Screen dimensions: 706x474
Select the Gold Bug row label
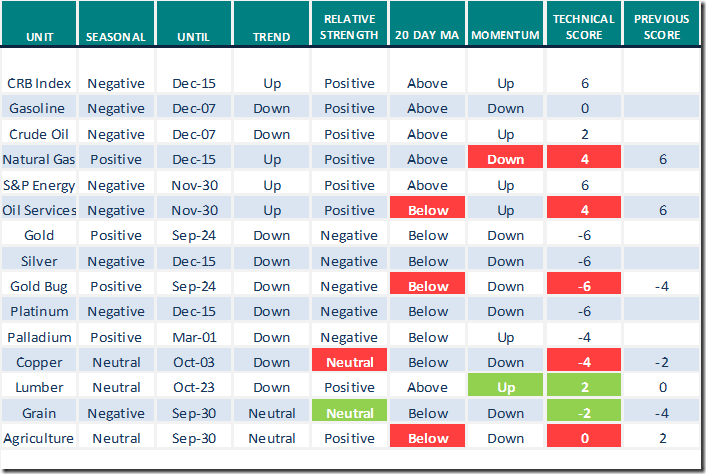coord(41,286)
